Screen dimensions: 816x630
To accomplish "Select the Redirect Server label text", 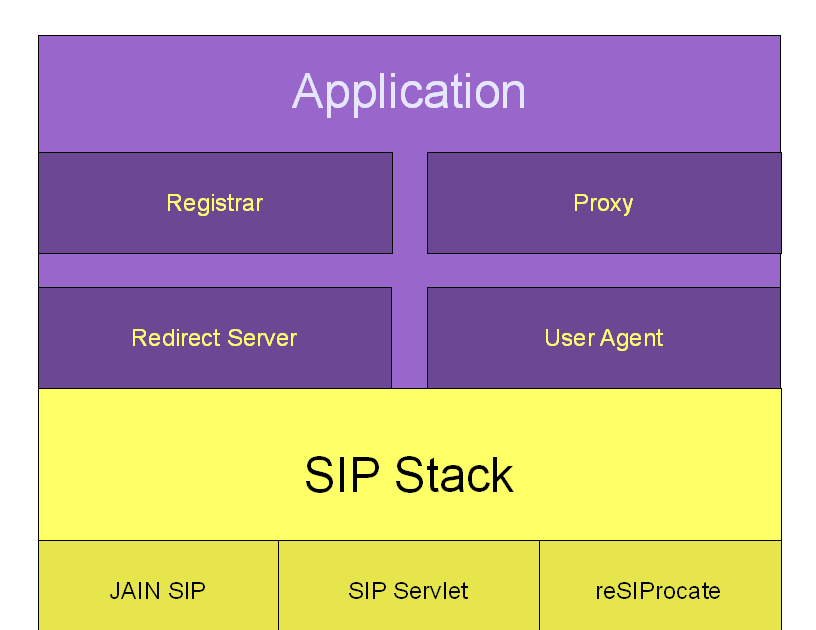I will [x=214, y=338].
